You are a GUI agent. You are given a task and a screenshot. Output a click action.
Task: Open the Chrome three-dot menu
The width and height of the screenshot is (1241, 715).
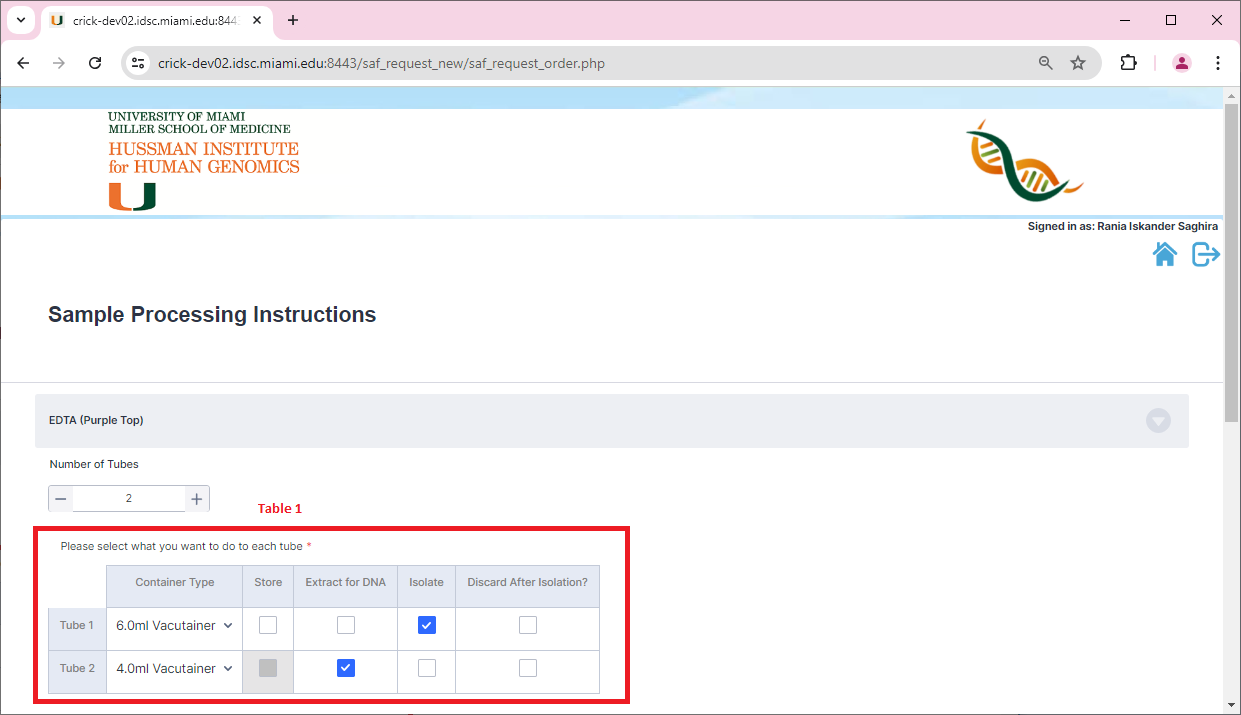tap(1218, 63)
